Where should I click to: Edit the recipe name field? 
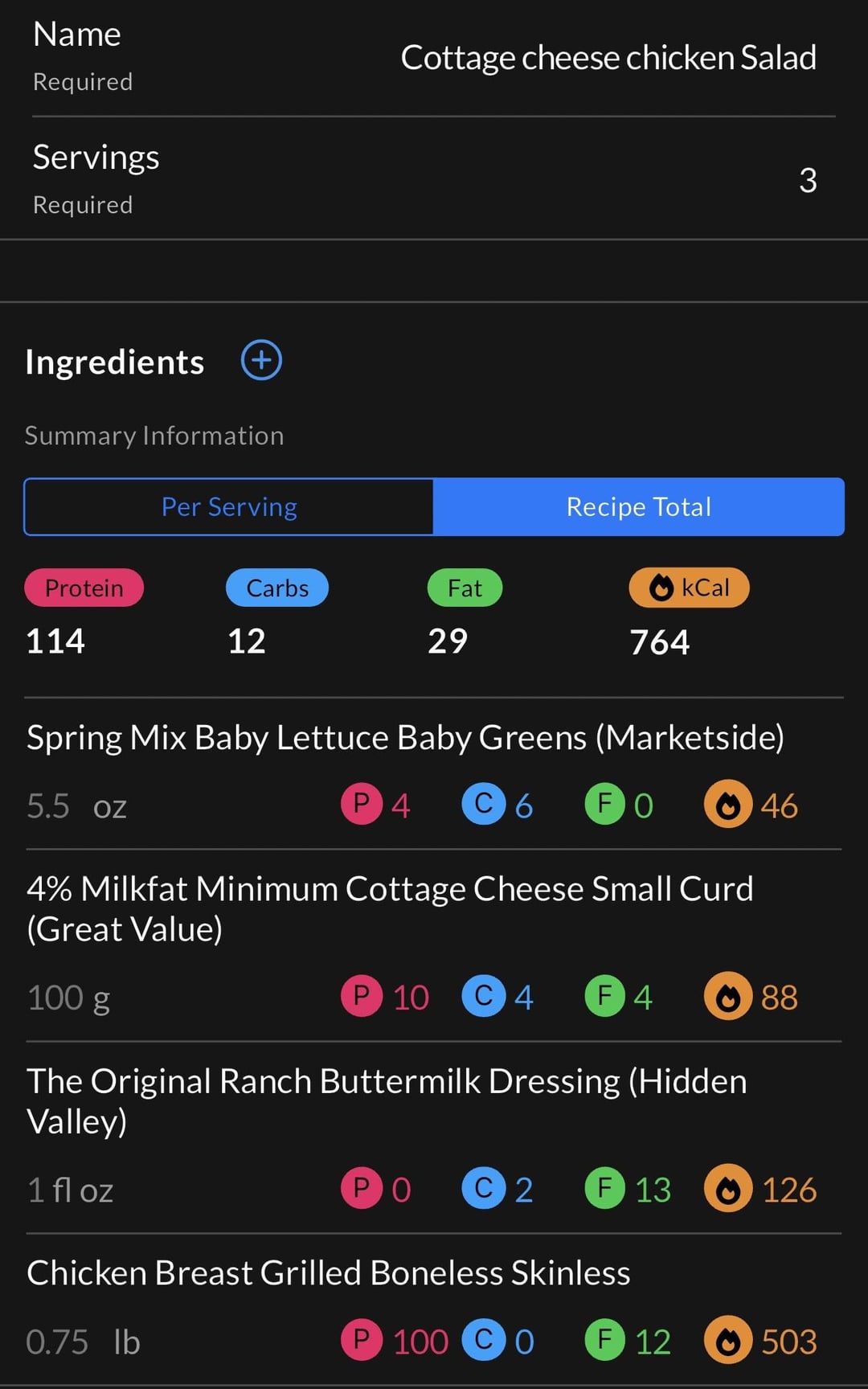coord(608,58)
